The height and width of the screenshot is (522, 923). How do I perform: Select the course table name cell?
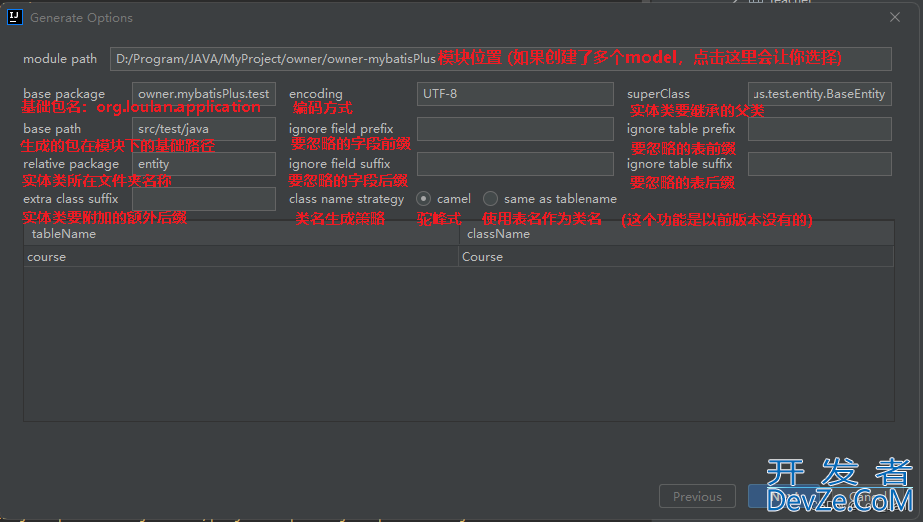point(241,257)
